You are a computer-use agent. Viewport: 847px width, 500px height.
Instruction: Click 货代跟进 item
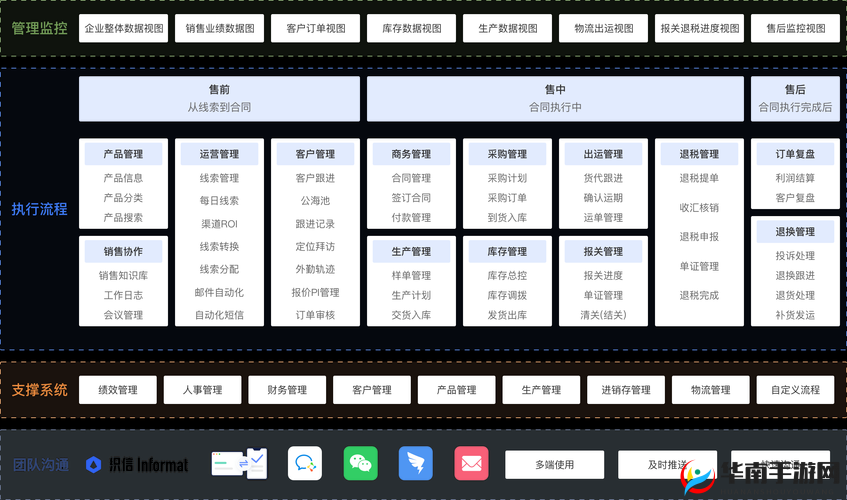point(603,178)
